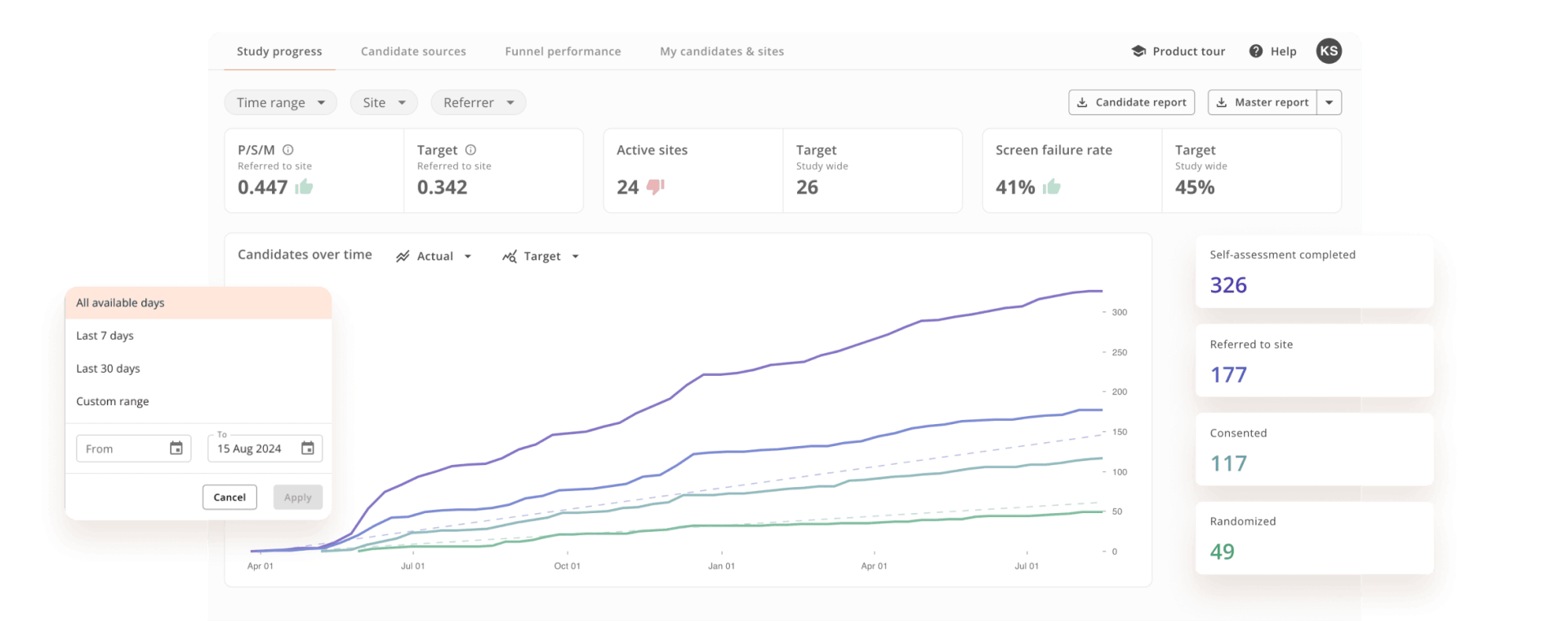Screen dimensions: 1568x621
Task: Switch to Candidate sources tab
Action: tap(413, 51)
